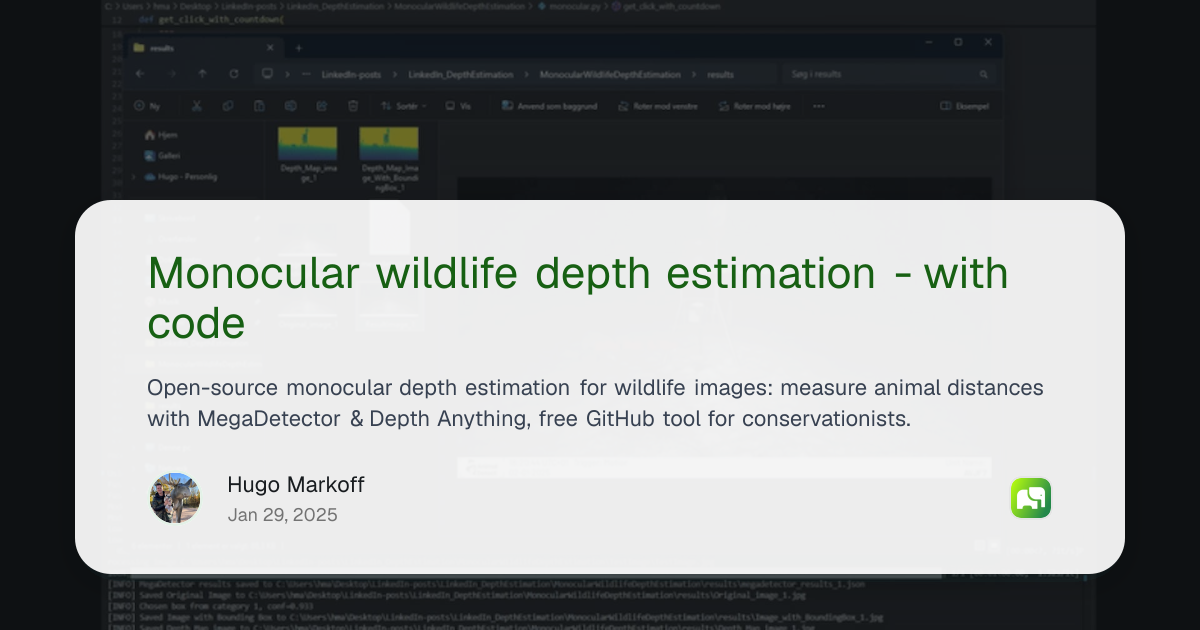Click the Cut scissors icon in File Explorer
Viewport: 1200px width, 630px height.
pyautogui.click(x=197, y=106)
